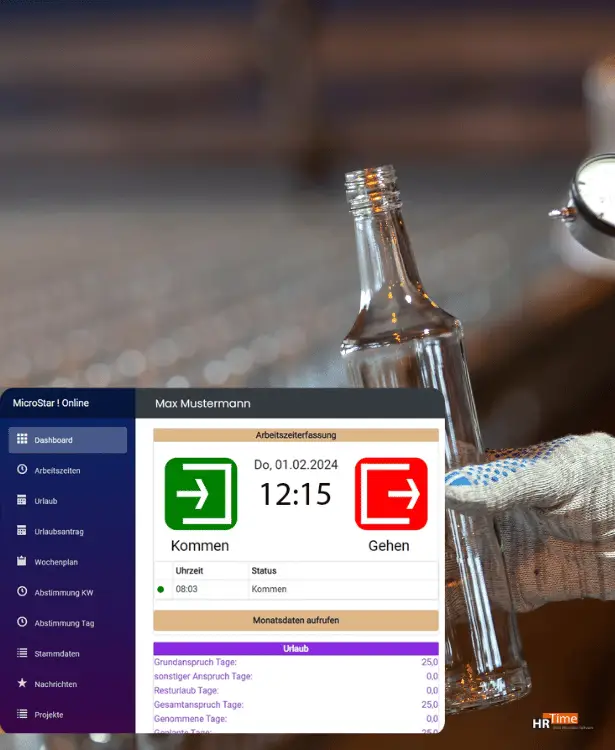Click the Resturlaub value 0,0
Screen dimensions: 615x750
point(432,690)
